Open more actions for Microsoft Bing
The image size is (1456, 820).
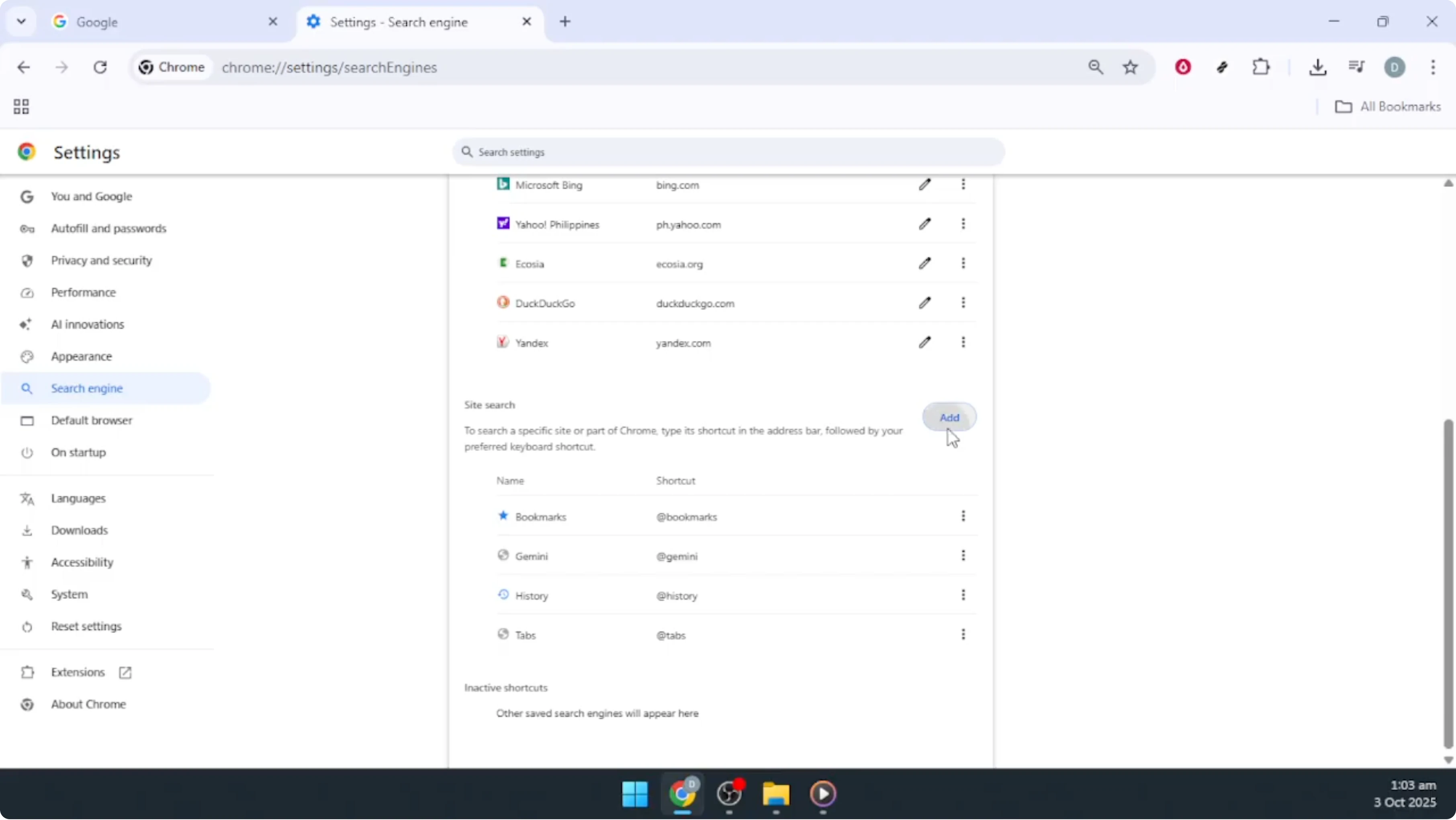coord(963,184)
